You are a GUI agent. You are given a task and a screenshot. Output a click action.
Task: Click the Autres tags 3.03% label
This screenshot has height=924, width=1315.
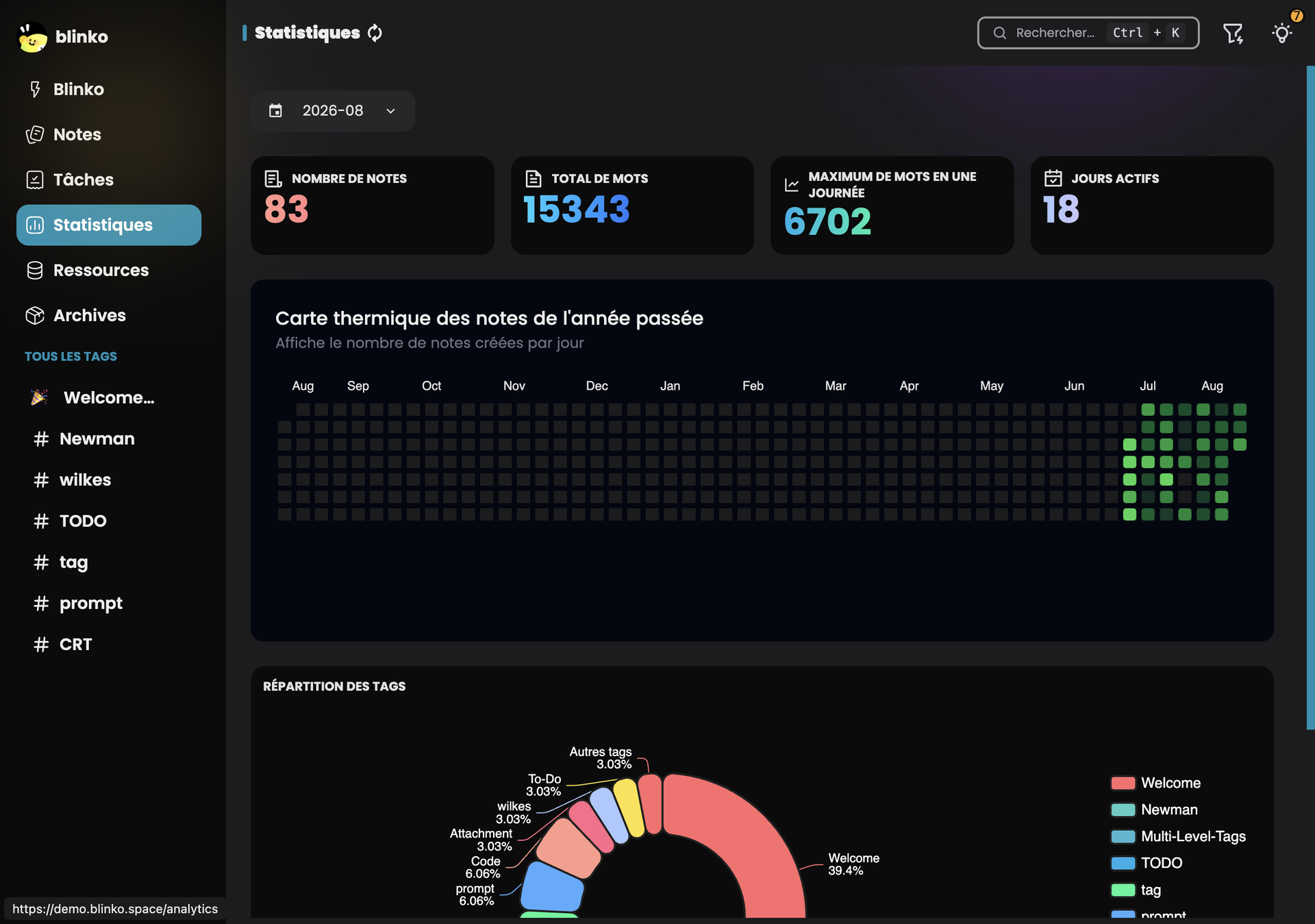pyautogui.click(x=601, y=758)
